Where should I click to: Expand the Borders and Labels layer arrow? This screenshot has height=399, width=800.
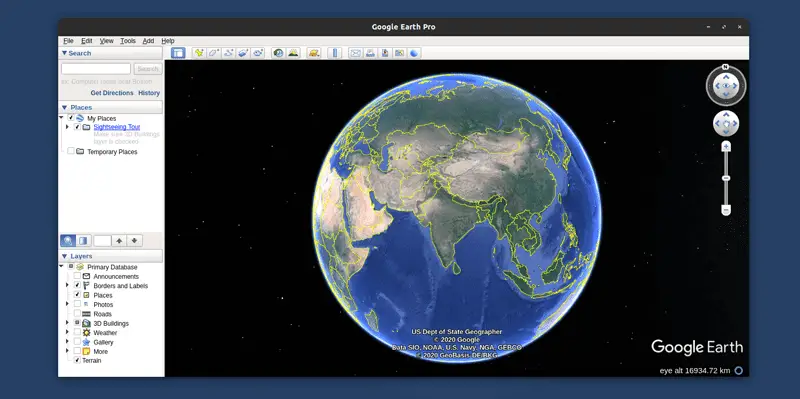(67, 285)
